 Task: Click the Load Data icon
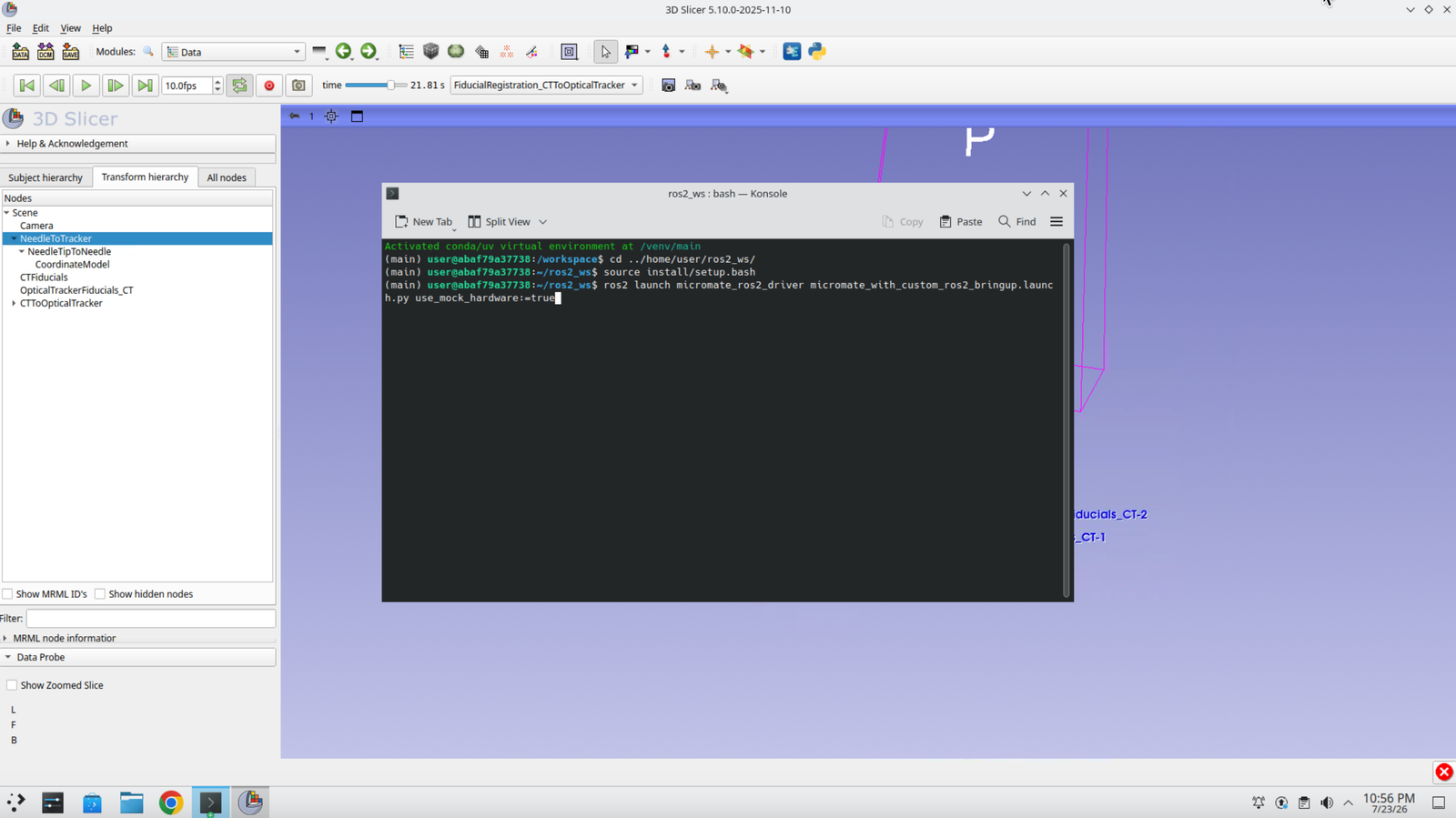click(20, 52)
